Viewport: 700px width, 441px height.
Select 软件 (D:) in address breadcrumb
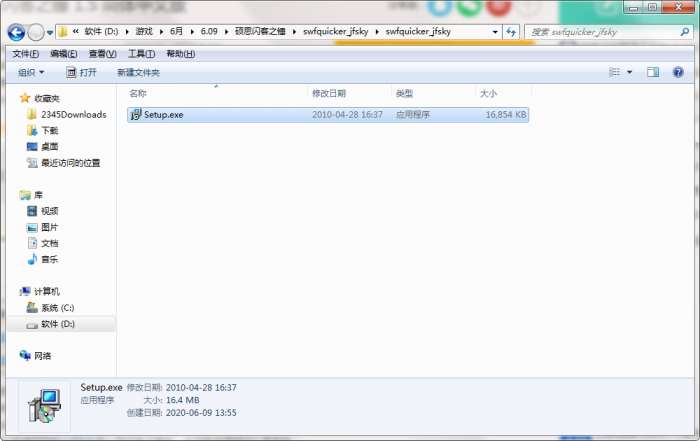101,32
